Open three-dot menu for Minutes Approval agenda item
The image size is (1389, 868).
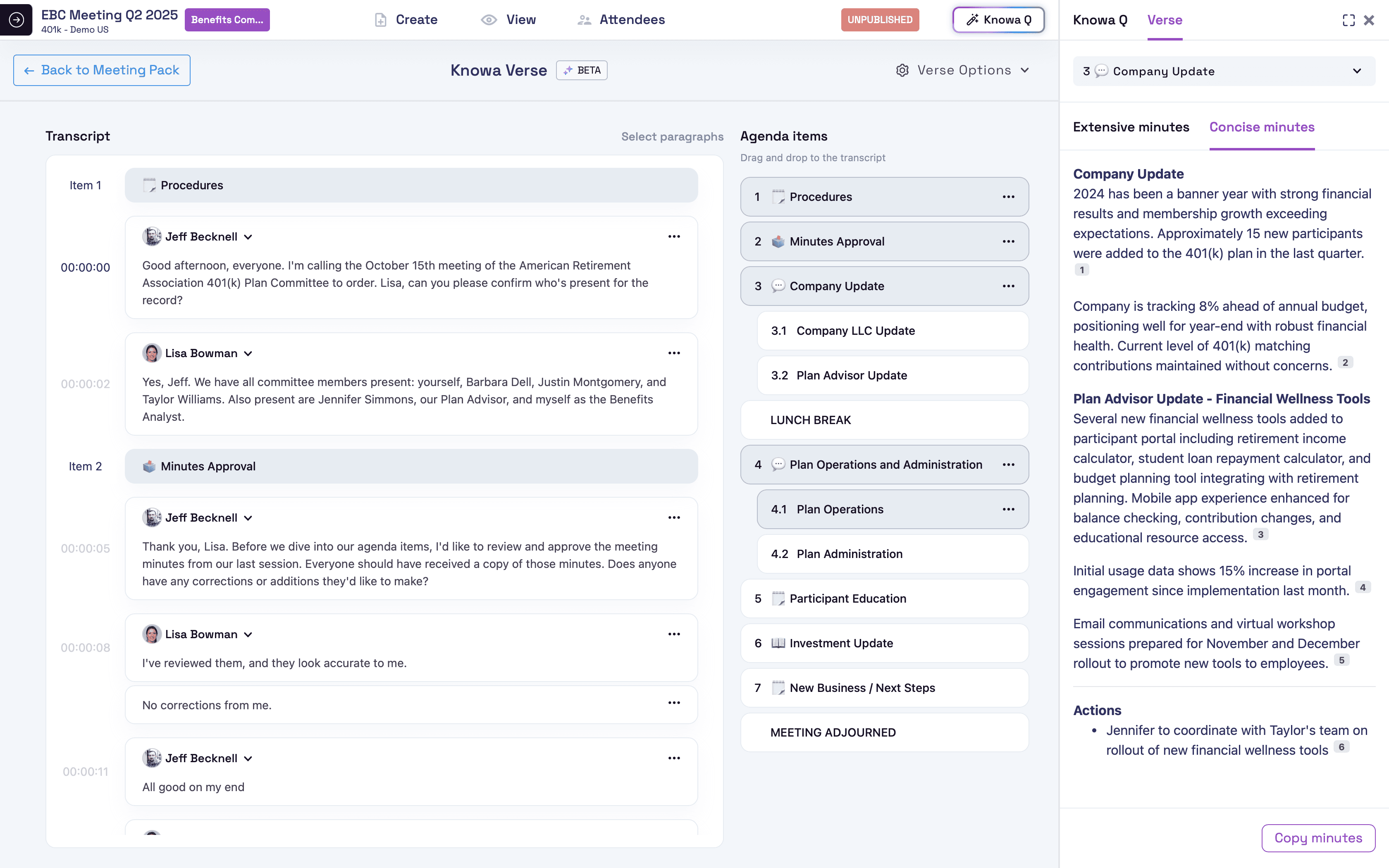click(x=1008, y=242)
